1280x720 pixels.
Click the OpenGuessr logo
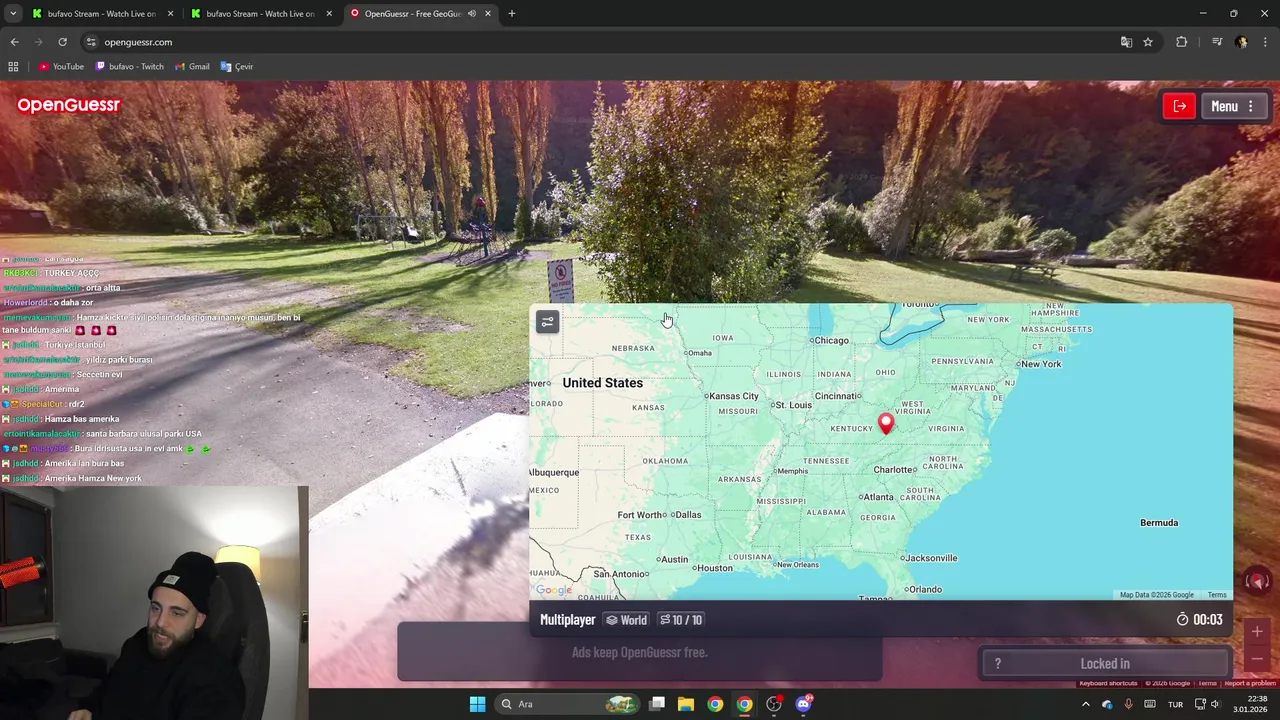68,104
